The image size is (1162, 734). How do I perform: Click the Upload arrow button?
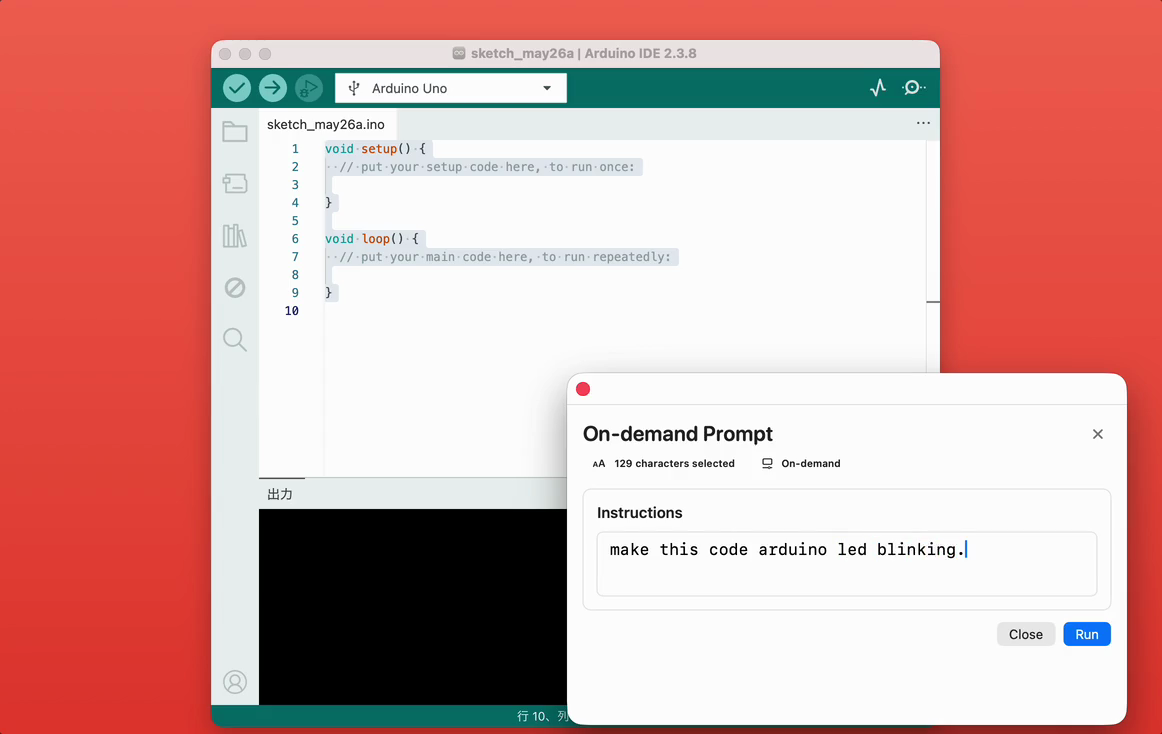(x=273, y=88)
